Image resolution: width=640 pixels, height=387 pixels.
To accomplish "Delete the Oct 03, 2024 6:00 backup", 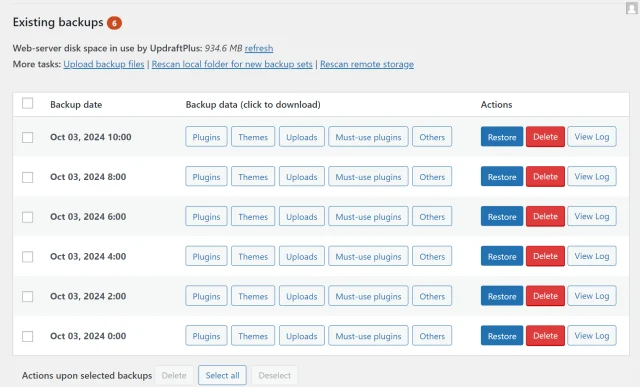I will coord(545,216).
